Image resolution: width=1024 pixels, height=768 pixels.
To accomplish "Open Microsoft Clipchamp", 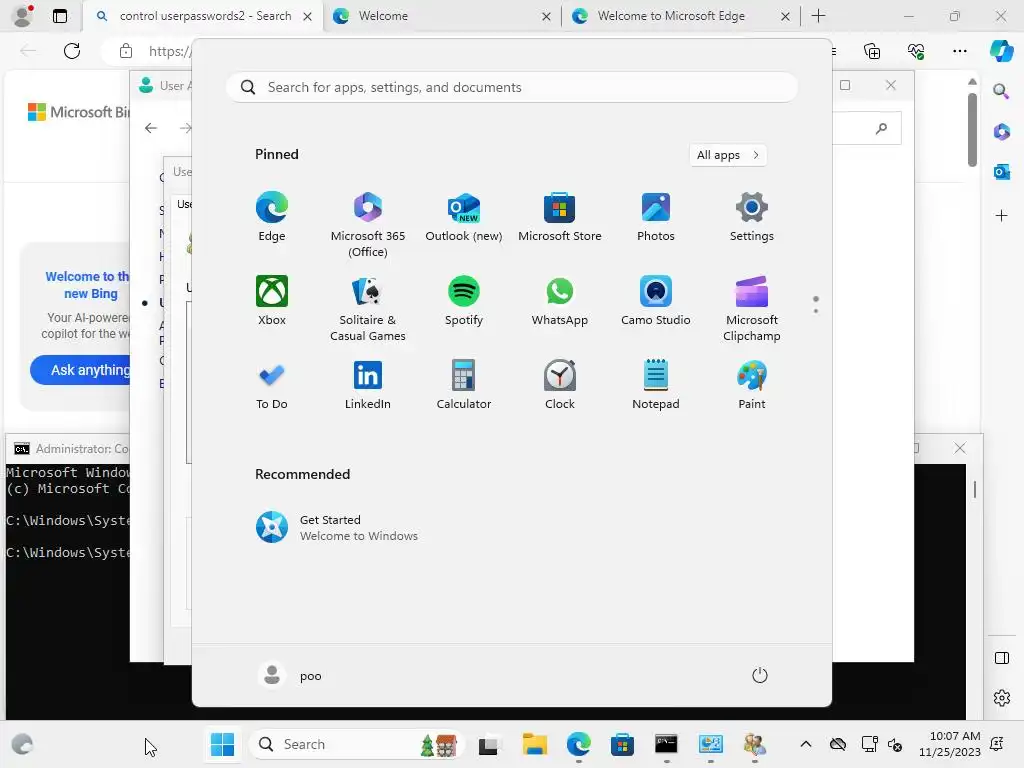I will (752, 308).
